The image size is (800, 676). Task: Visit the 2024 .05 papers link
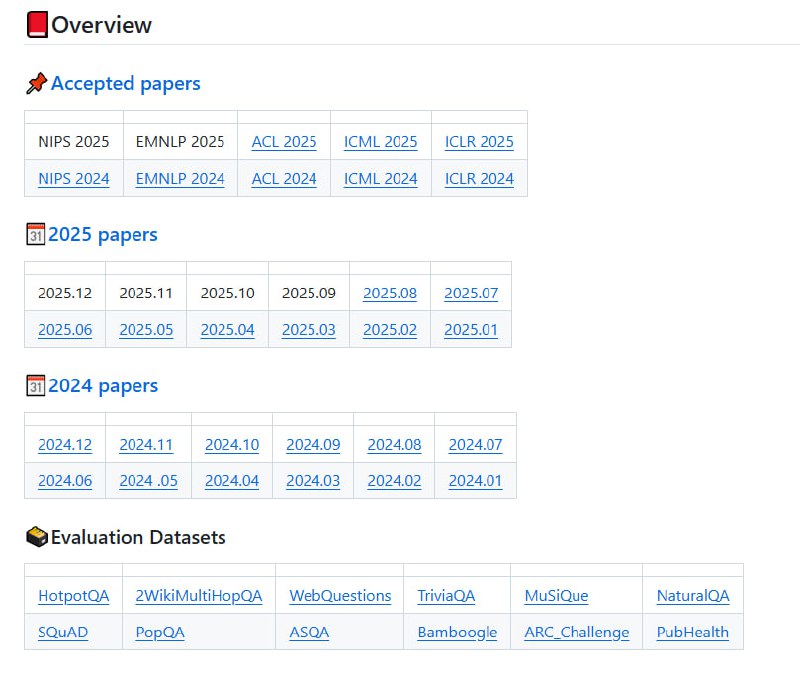[x=148, y=481]
